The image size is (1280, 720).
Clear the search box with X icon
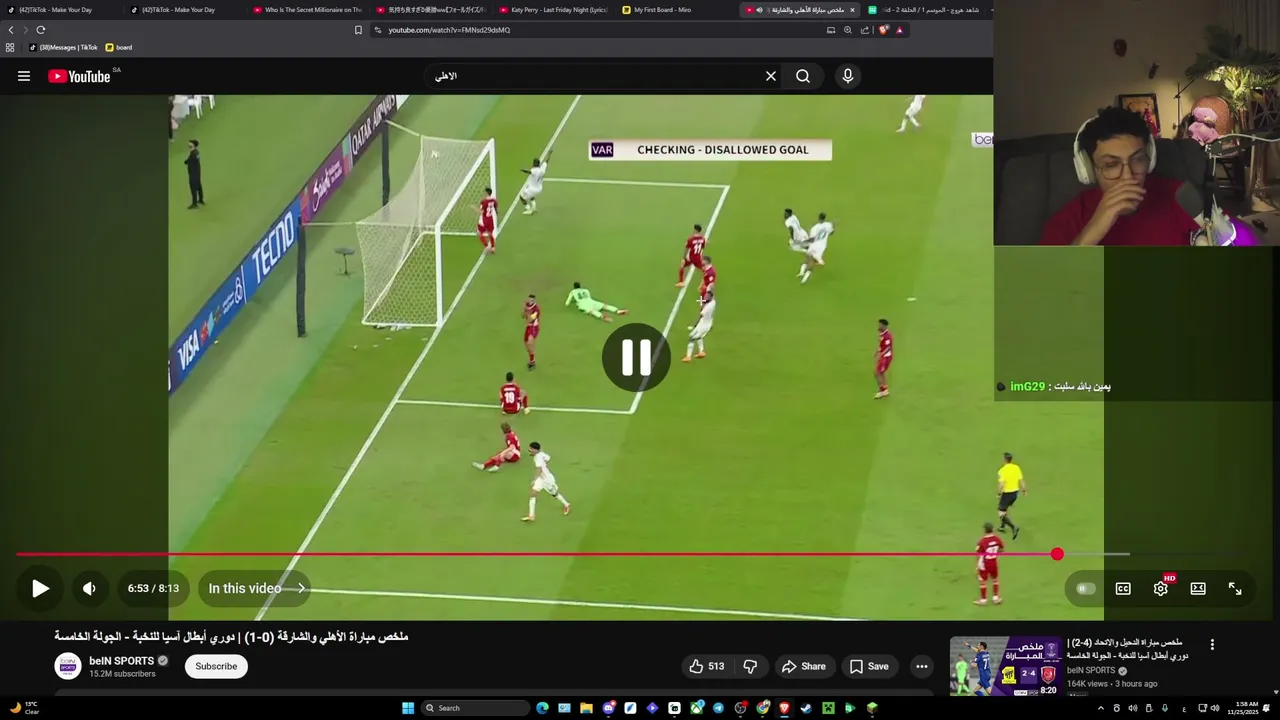(771, 76)
